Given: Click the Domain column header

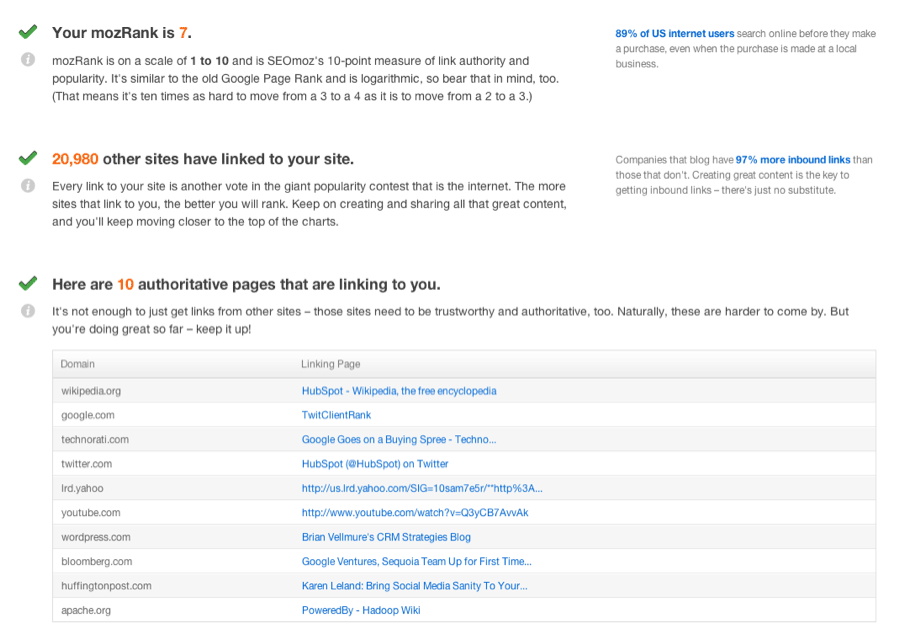Looking at the screenshot, I should pos(77,364).
